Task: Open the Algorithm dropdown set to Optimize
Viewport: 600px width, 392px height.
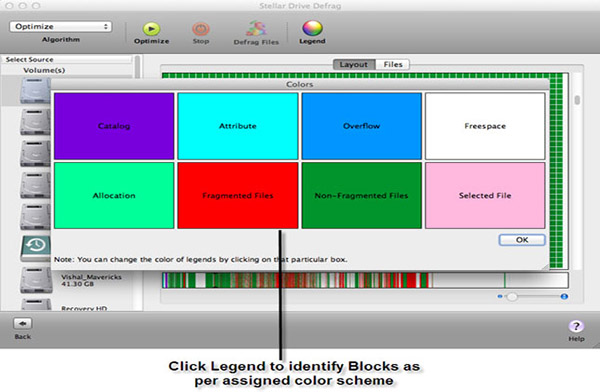Action: (60, 26)
